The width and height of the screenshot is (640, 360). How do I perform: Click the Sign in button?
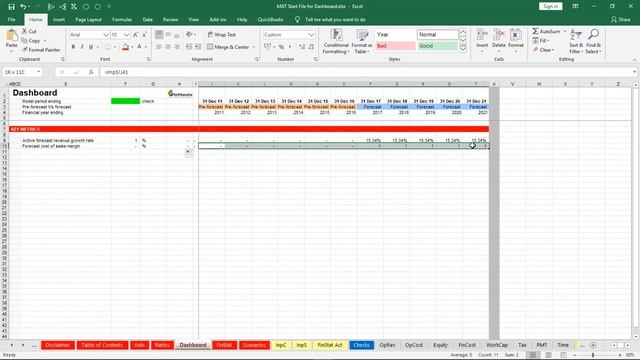tap(550, 7)
